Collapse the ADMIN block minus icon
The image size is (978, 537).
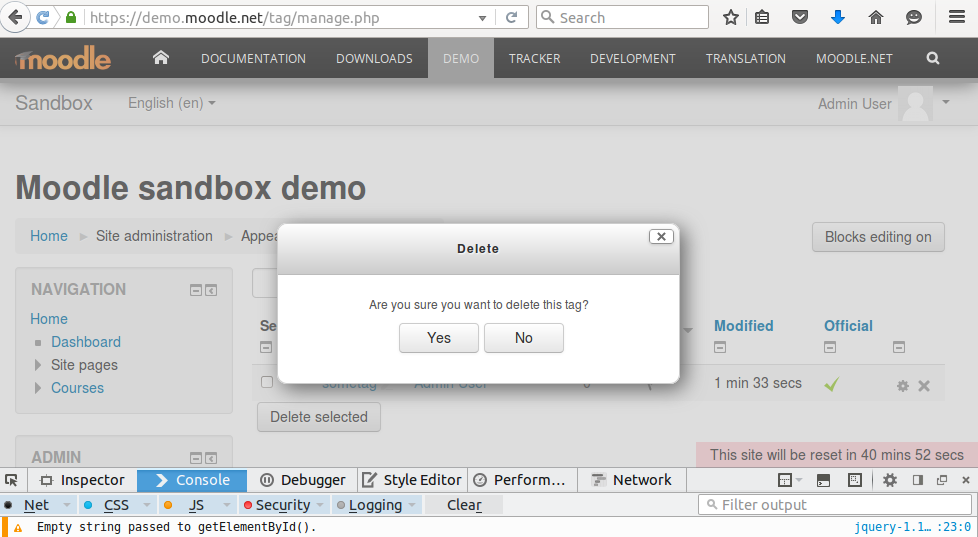[196, 458]
